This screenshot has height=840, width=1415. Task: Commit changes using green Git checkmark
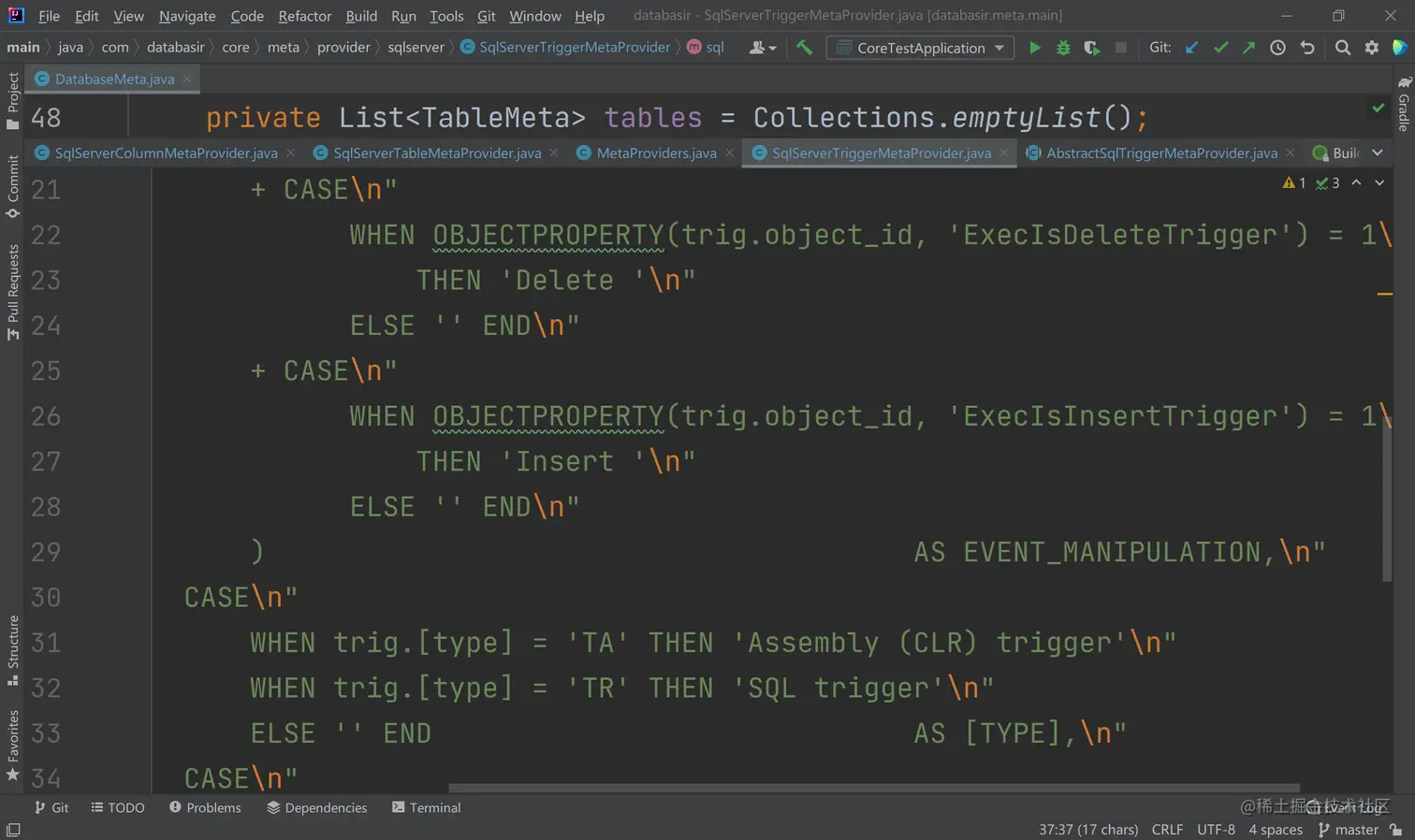[x=1220, y=47]
